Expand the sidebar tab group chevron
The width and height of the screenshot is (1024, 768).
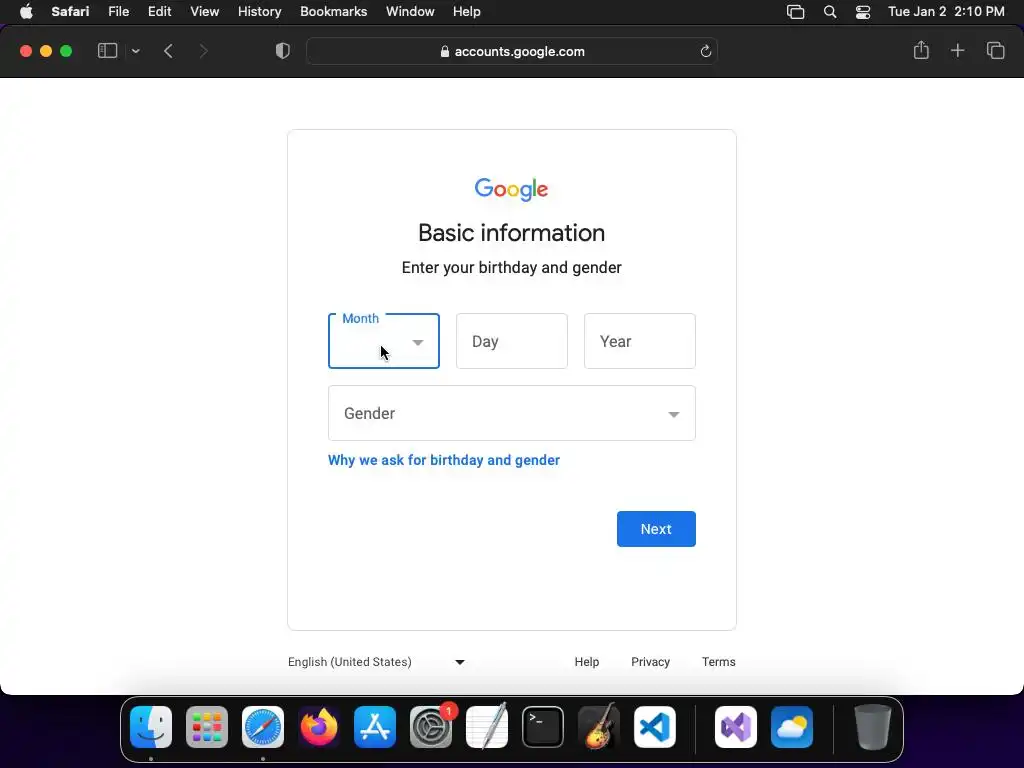[135, 51]
